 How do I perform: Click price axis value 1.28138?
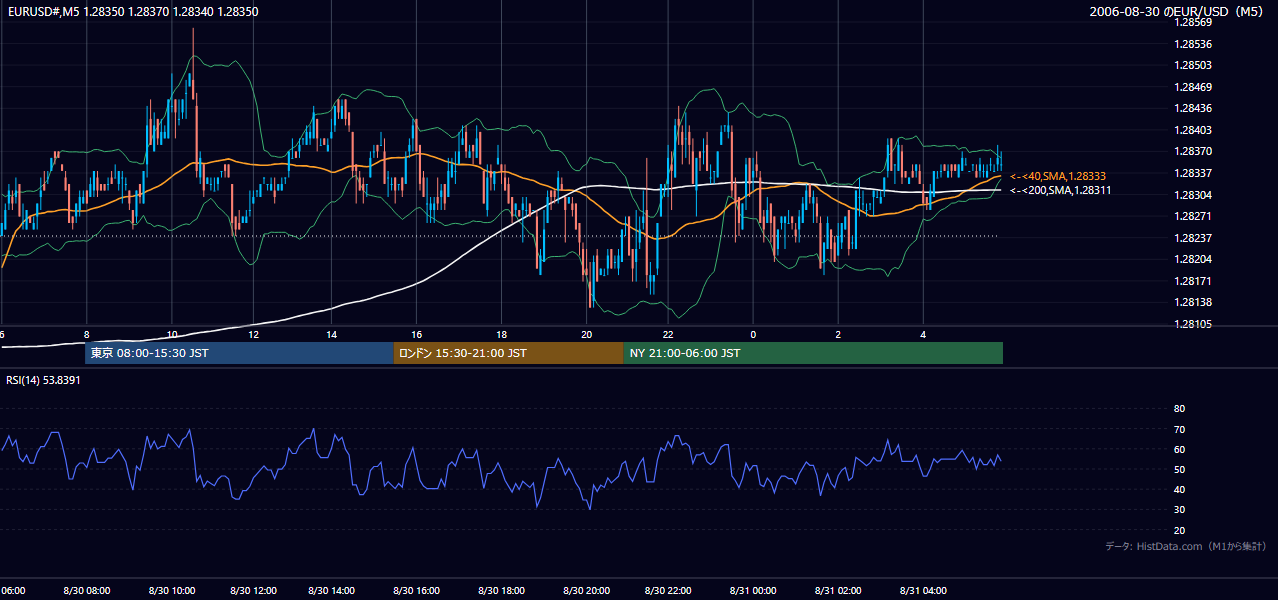1193,302
